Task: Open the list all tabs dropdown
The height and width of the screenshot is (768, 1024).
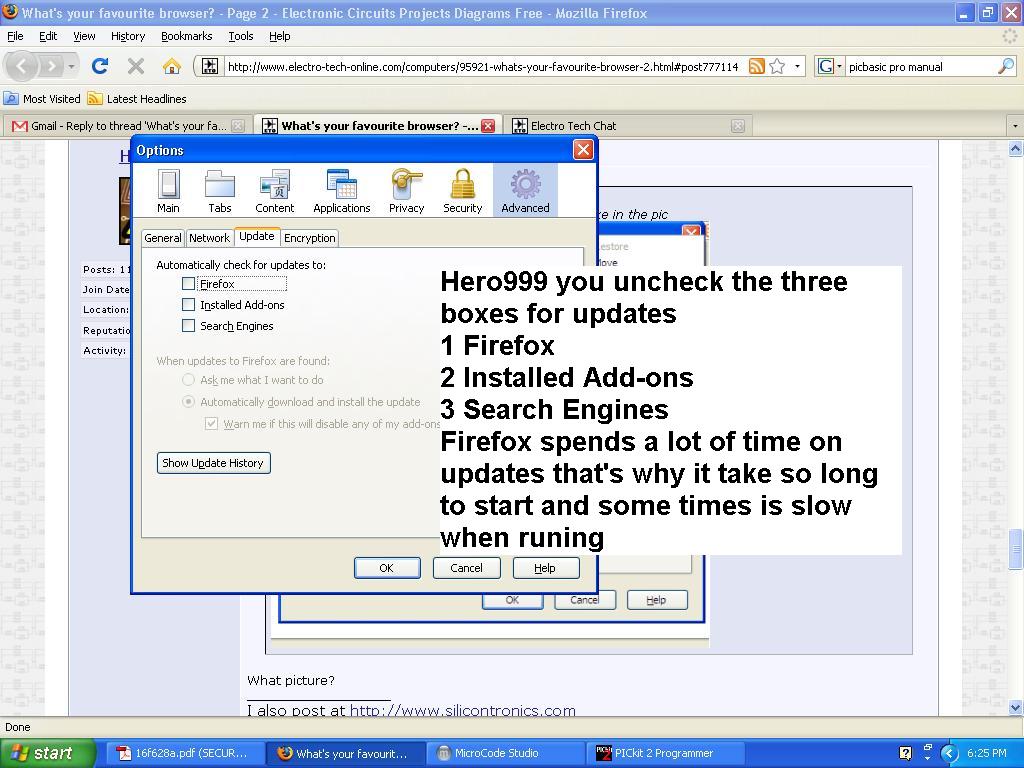Action: click(1014, 125)
